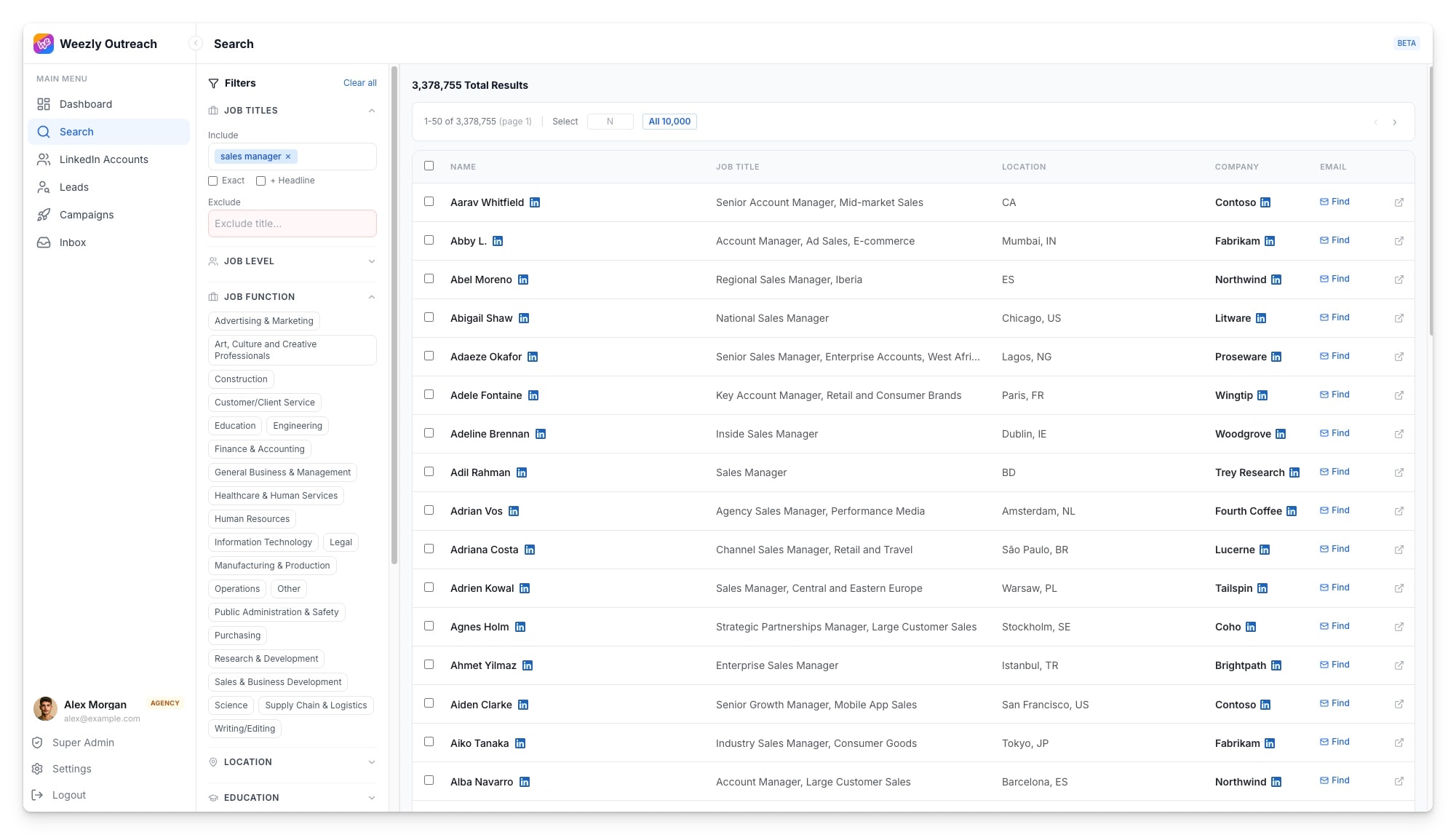
Task: Check the box for Alba Navarro
Action: coord(429,780)
